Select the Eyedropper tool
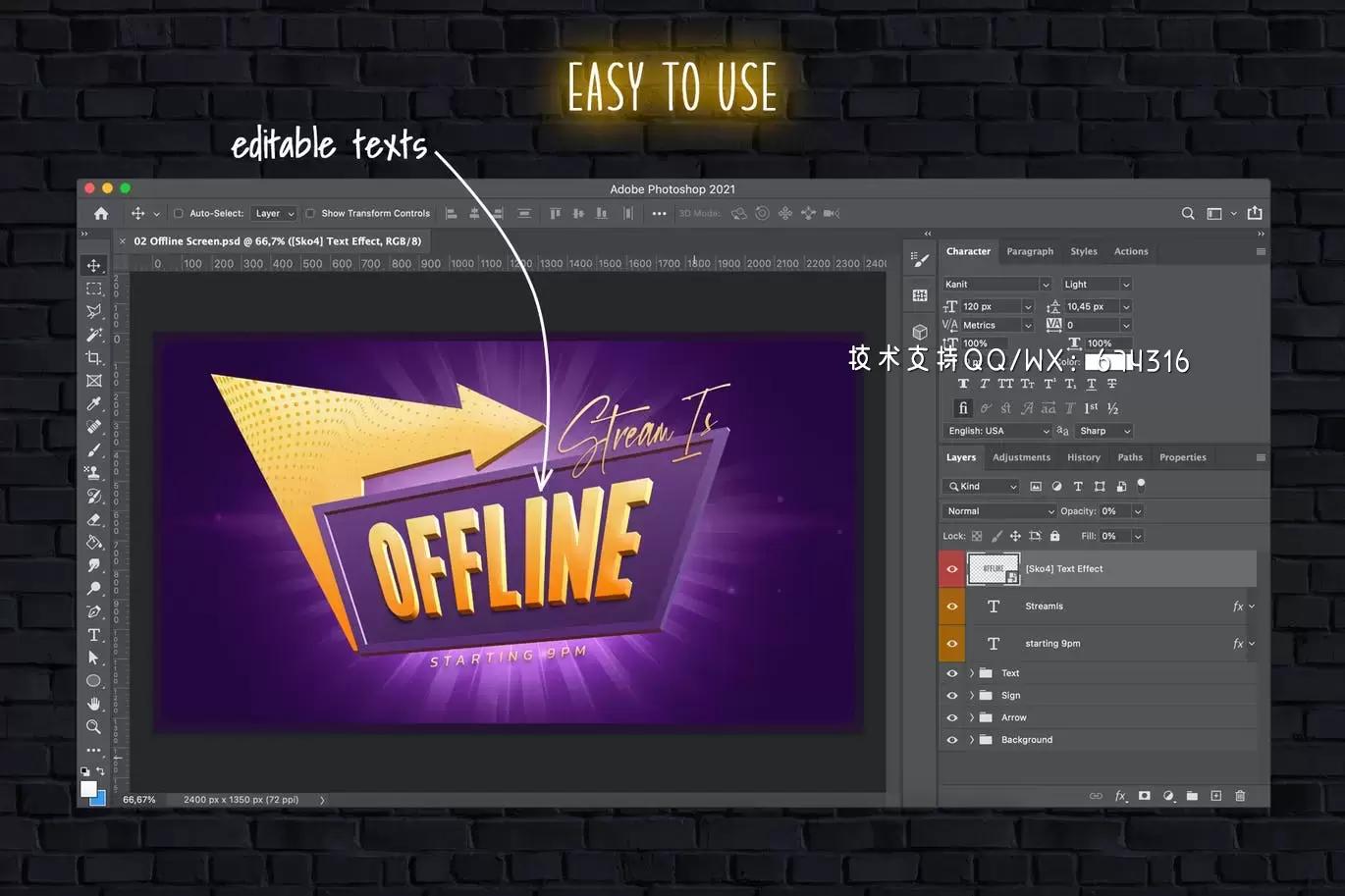This screenshot has height=896, width=1345. (x=94, y=403)
